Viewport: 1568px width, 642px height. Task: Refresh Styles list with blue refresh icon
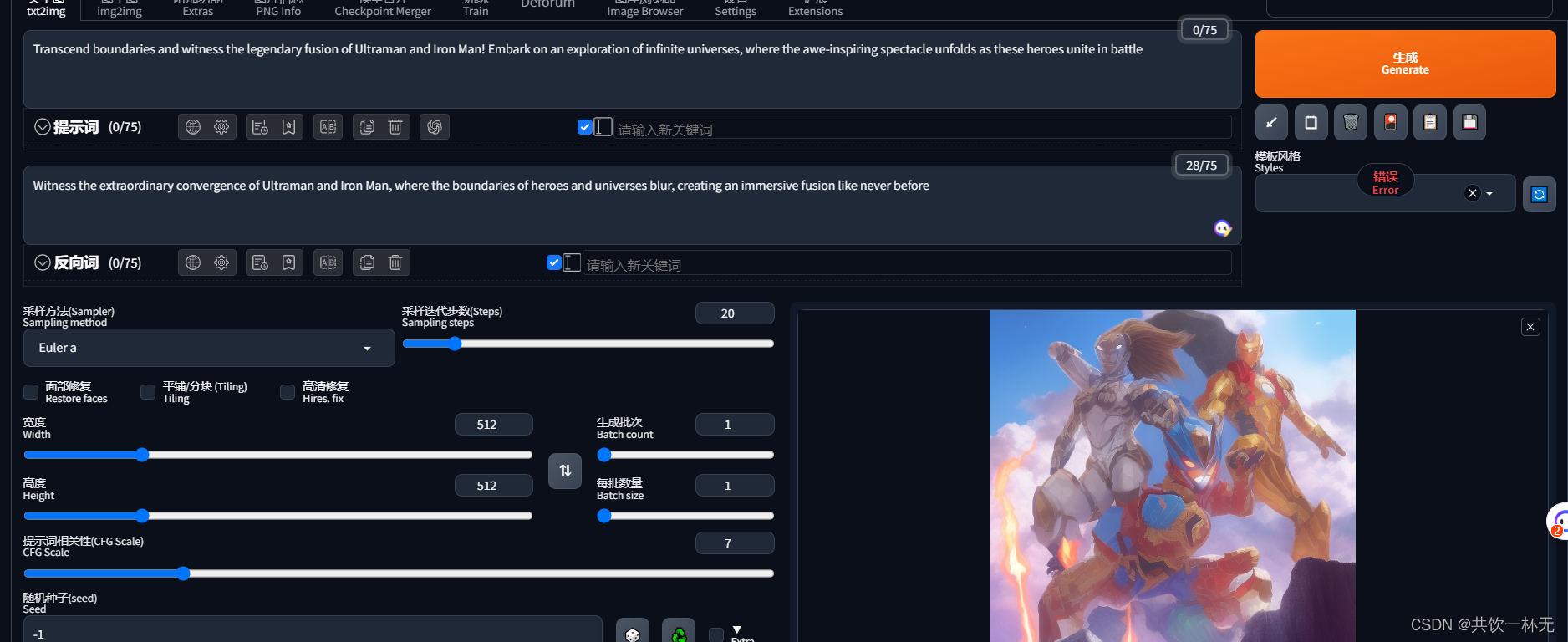(1540, 194)
